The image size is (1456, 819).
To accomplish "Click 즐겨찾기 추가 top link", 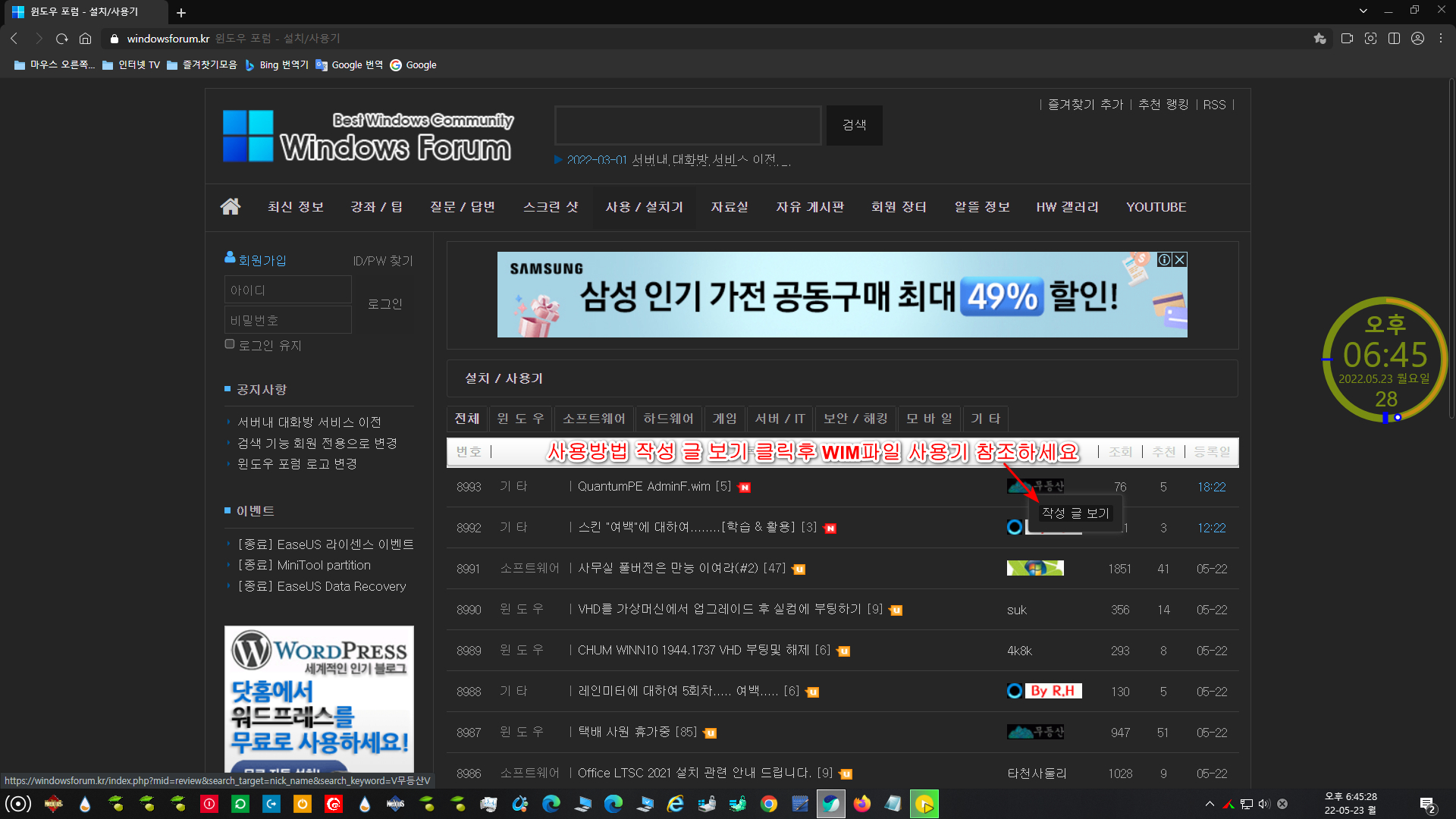I will coord(1085,105).
